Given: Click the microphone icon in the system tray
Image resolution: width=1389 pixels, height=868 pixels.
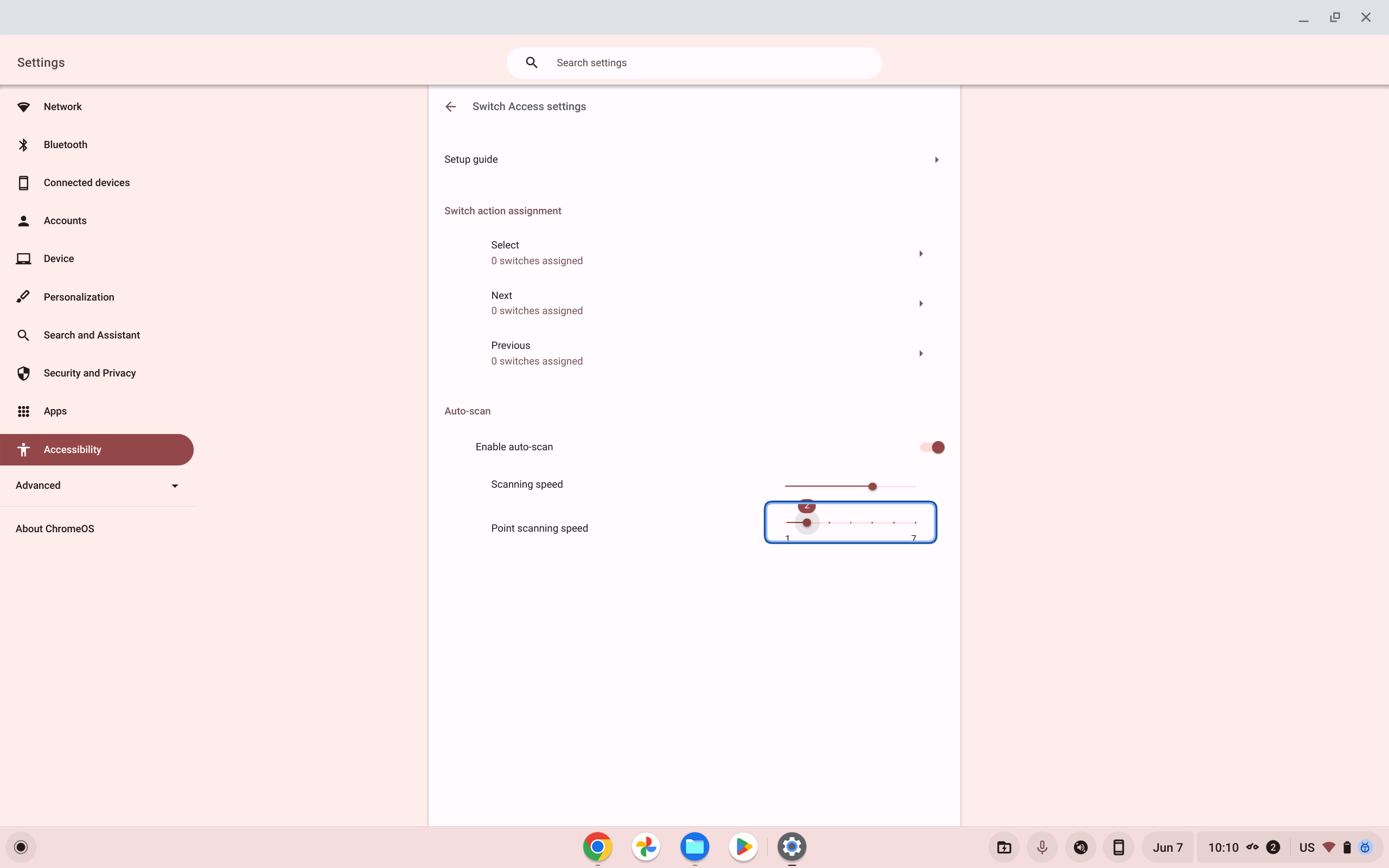Looking at the screenshot, I should pos(1041,847).
